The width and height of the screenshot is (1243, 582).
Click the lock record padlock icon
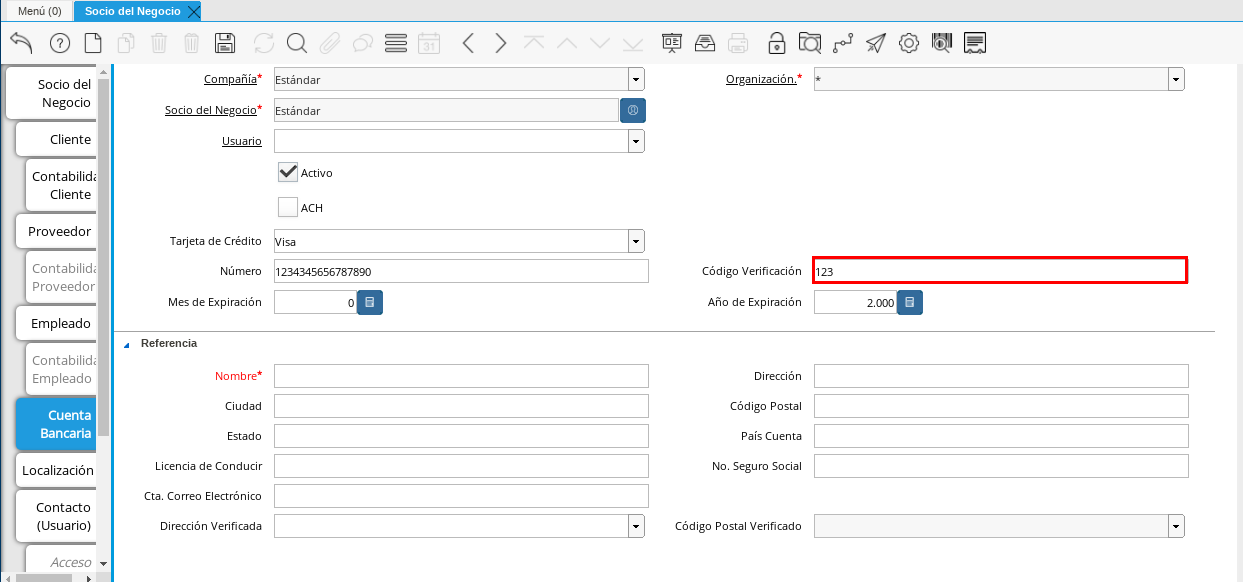(776, 43)
